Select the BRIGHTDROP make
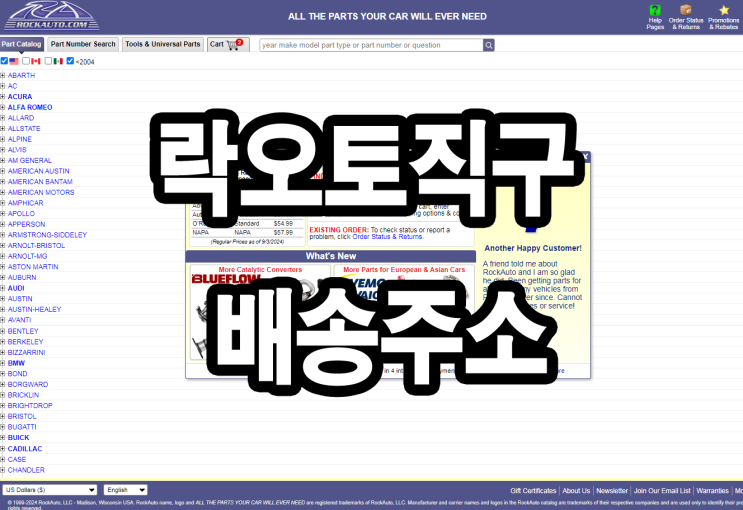The image size is (743, 510). (30, 405)
